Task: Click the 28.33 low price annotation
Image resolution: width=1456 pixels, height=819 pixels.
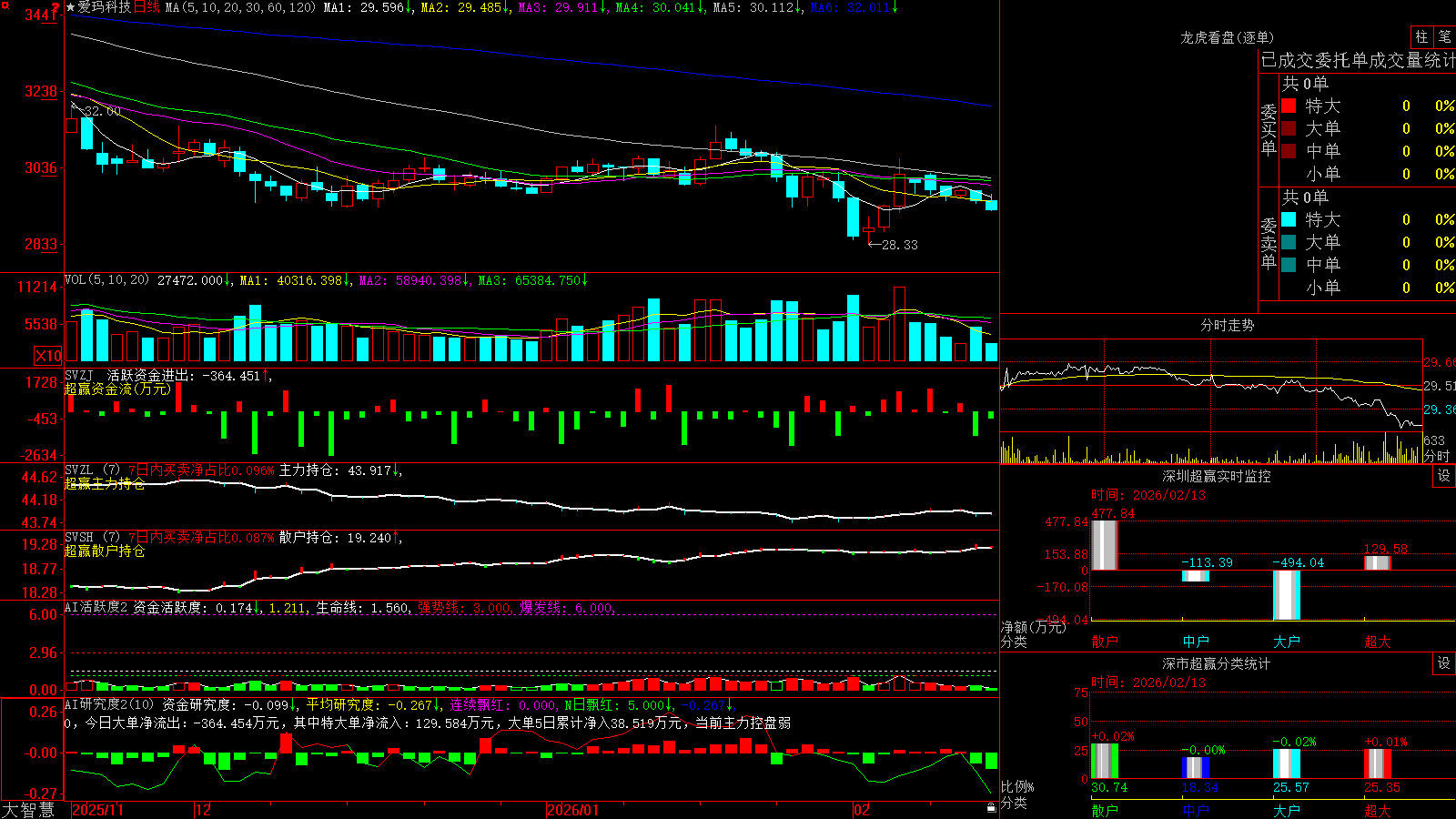Action: point(899,245)
